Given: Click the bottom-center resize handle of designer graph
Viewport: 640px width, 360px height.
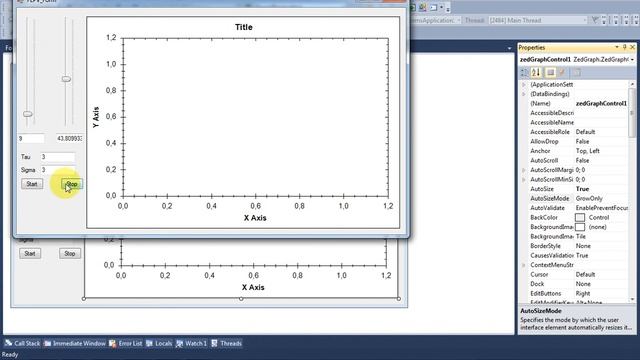Looking at the screenshot, I should 241,299.
